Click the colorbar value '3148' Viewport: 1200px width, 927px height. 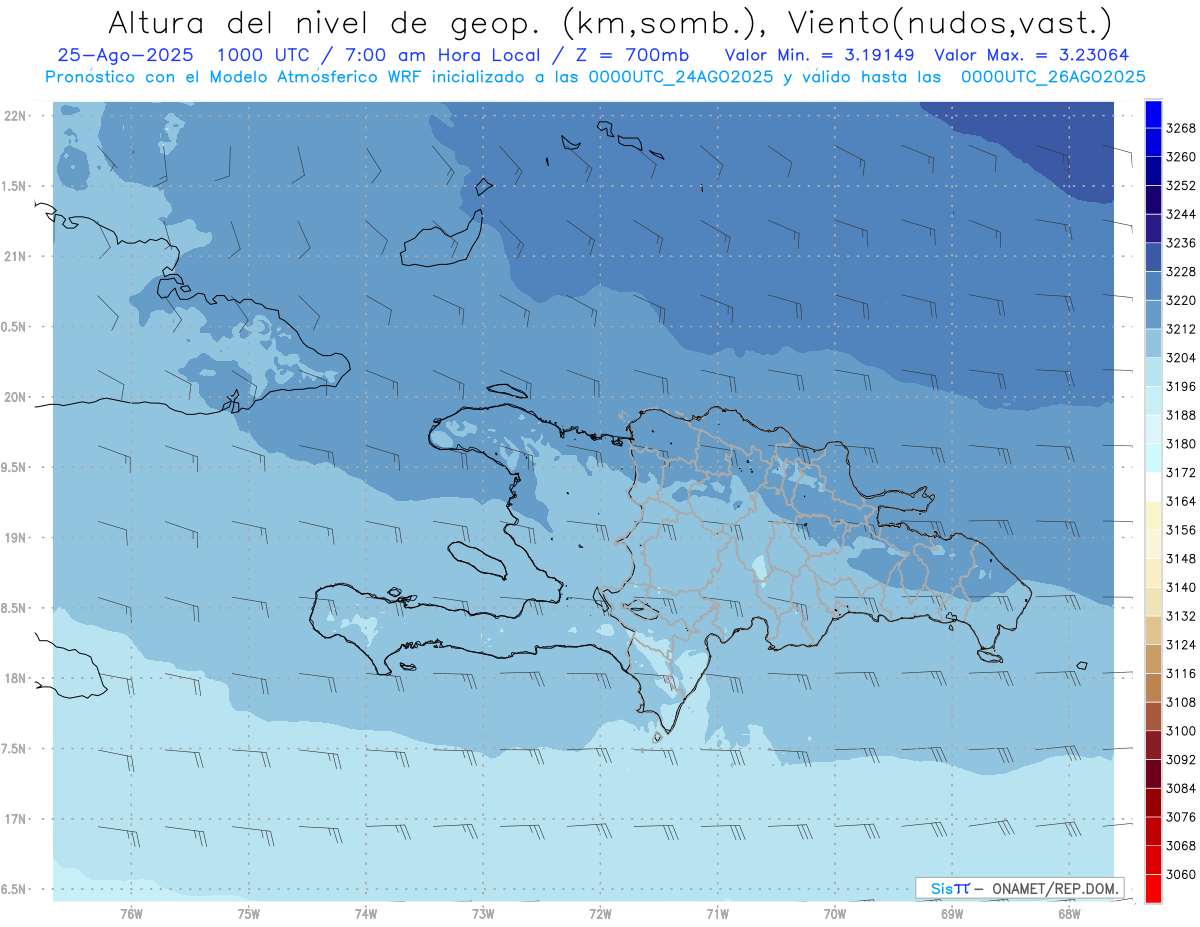[1181, 559]
